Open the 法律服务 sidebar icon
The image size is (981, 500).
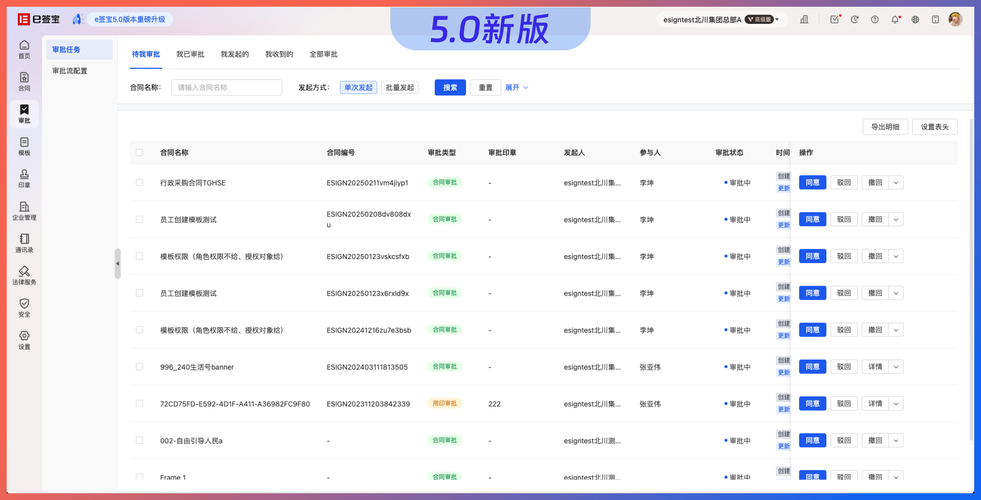(x=24, y=275)
